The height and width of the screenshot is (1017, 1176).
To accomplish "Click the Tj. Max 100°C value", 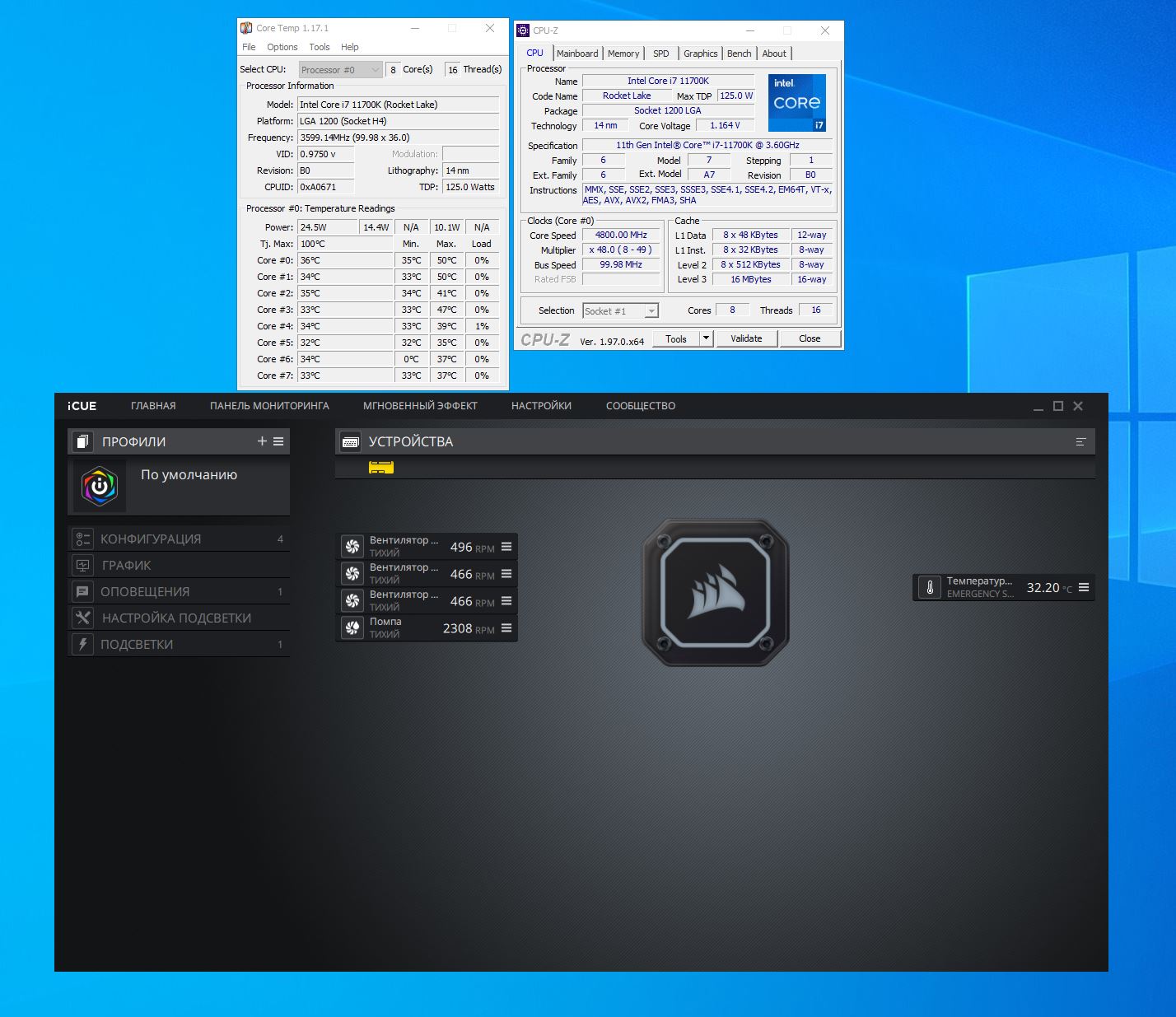I will pos(346,244).
